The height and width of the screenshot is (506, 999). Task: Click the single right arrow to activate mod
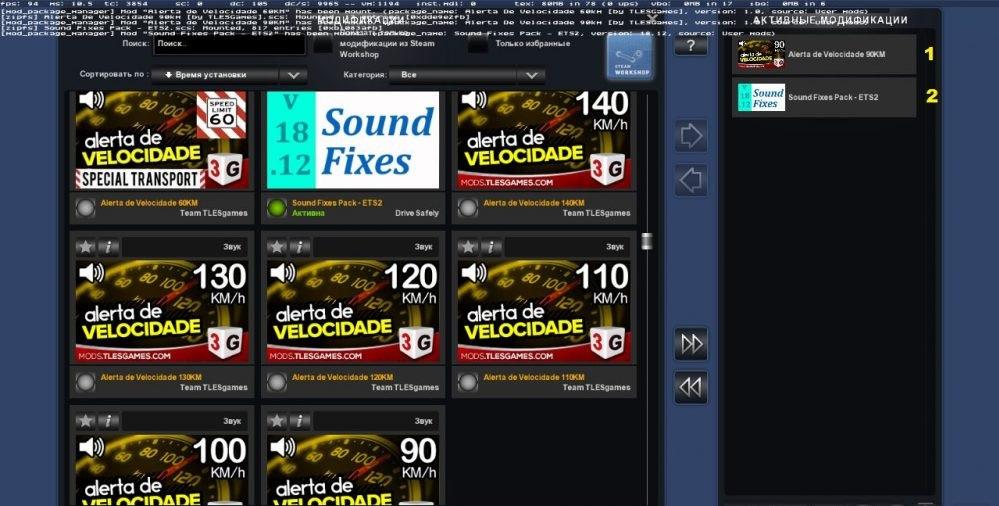click(691, 135)
